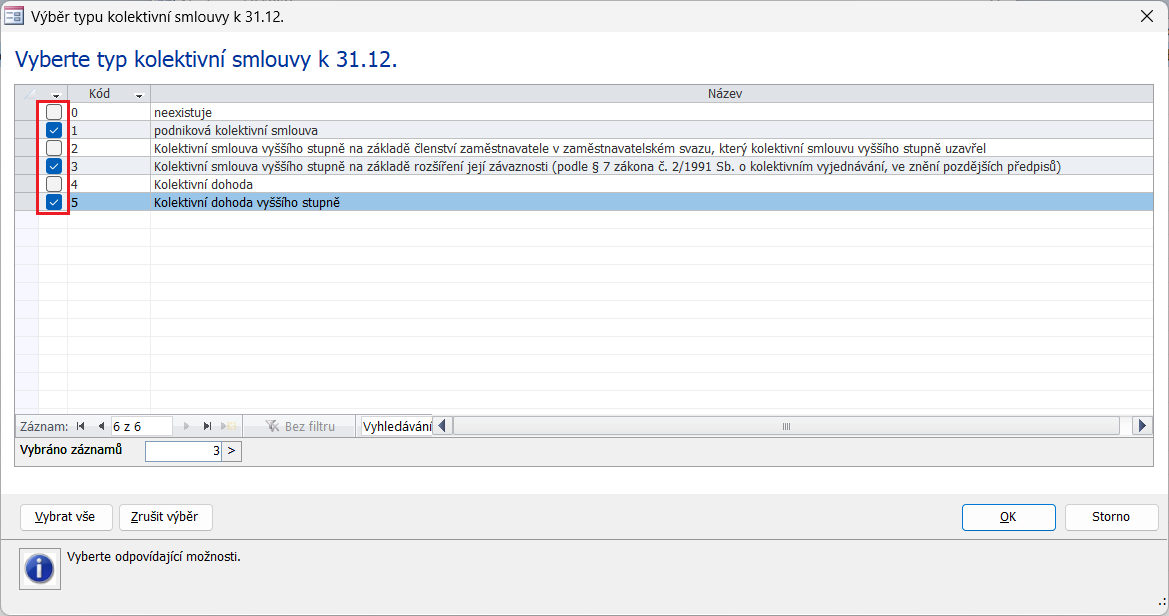1169x616 pixels.
Task: Click the Název column header
Action: [652, 94]
